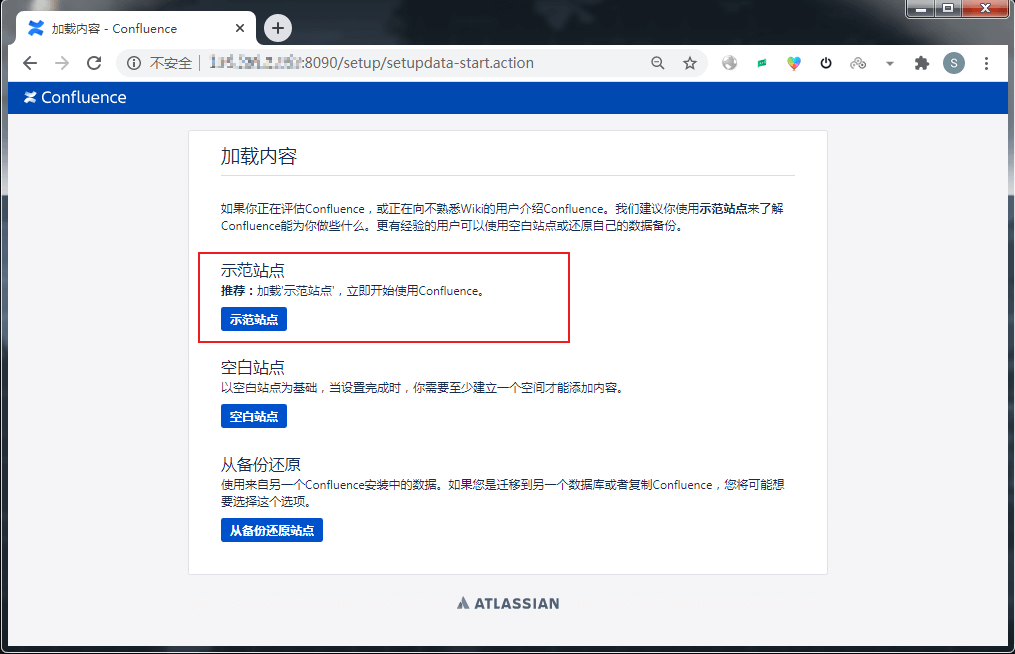Click the grey globe extension icon
The width and height of the screenshot is (1015, 654).
tap(730, 63)
